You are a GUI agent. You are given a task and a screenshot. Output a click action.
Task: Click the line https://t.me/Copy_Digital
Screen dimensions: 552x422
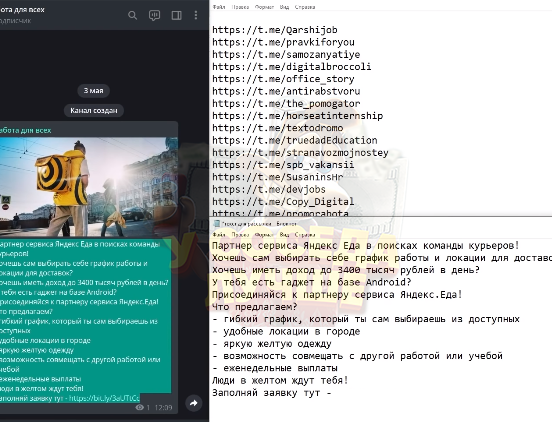coord(283,202)
